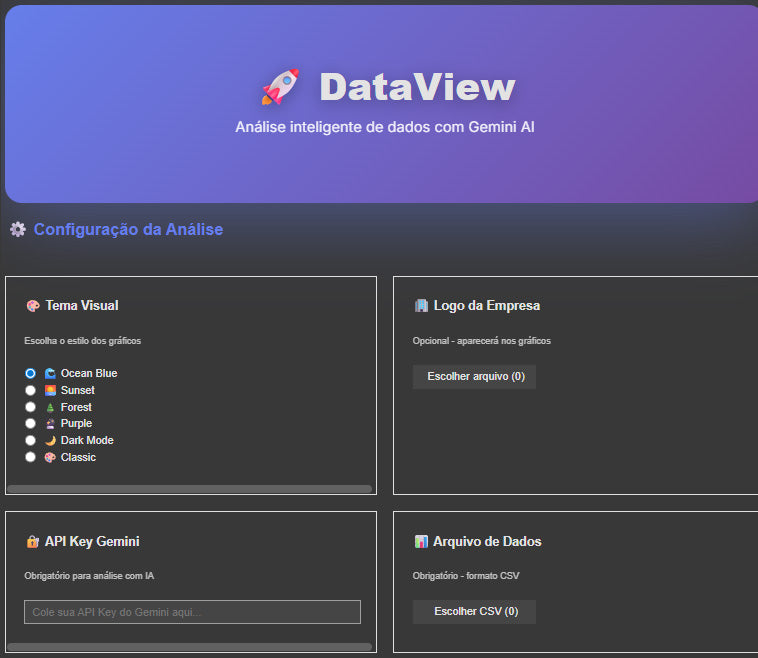This screenshot has height=658, width=758.
Task: Click the Tema Visual panel horizontal scrollbar
Action: click(189, 489)
